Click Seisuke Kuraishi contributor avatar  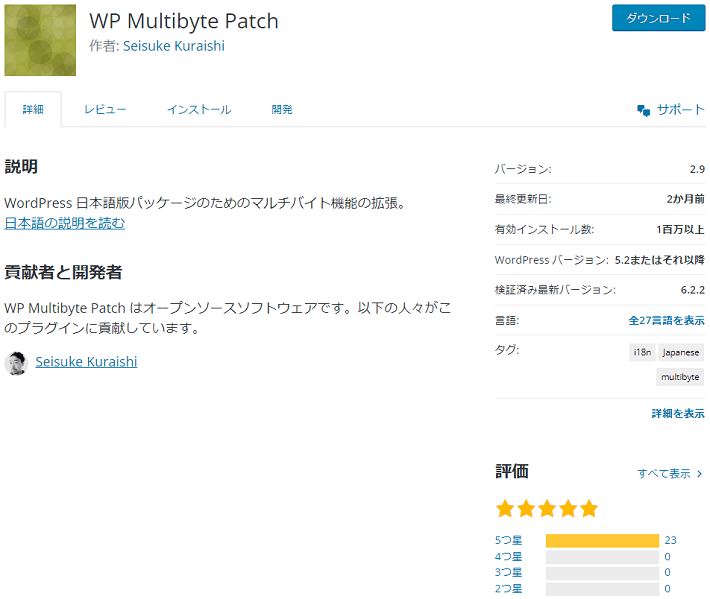pos(16,363)
